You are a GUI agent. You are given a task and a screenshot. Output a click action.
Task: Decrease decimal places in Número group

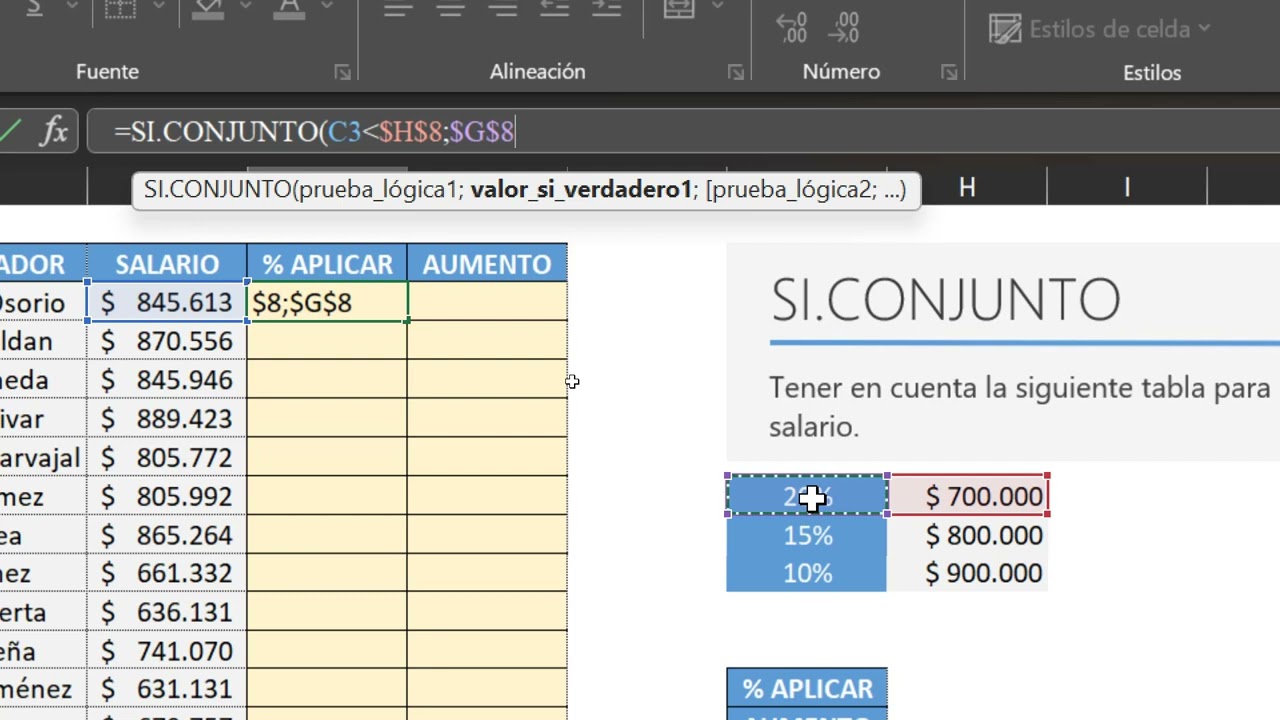[x=844, y=27]
